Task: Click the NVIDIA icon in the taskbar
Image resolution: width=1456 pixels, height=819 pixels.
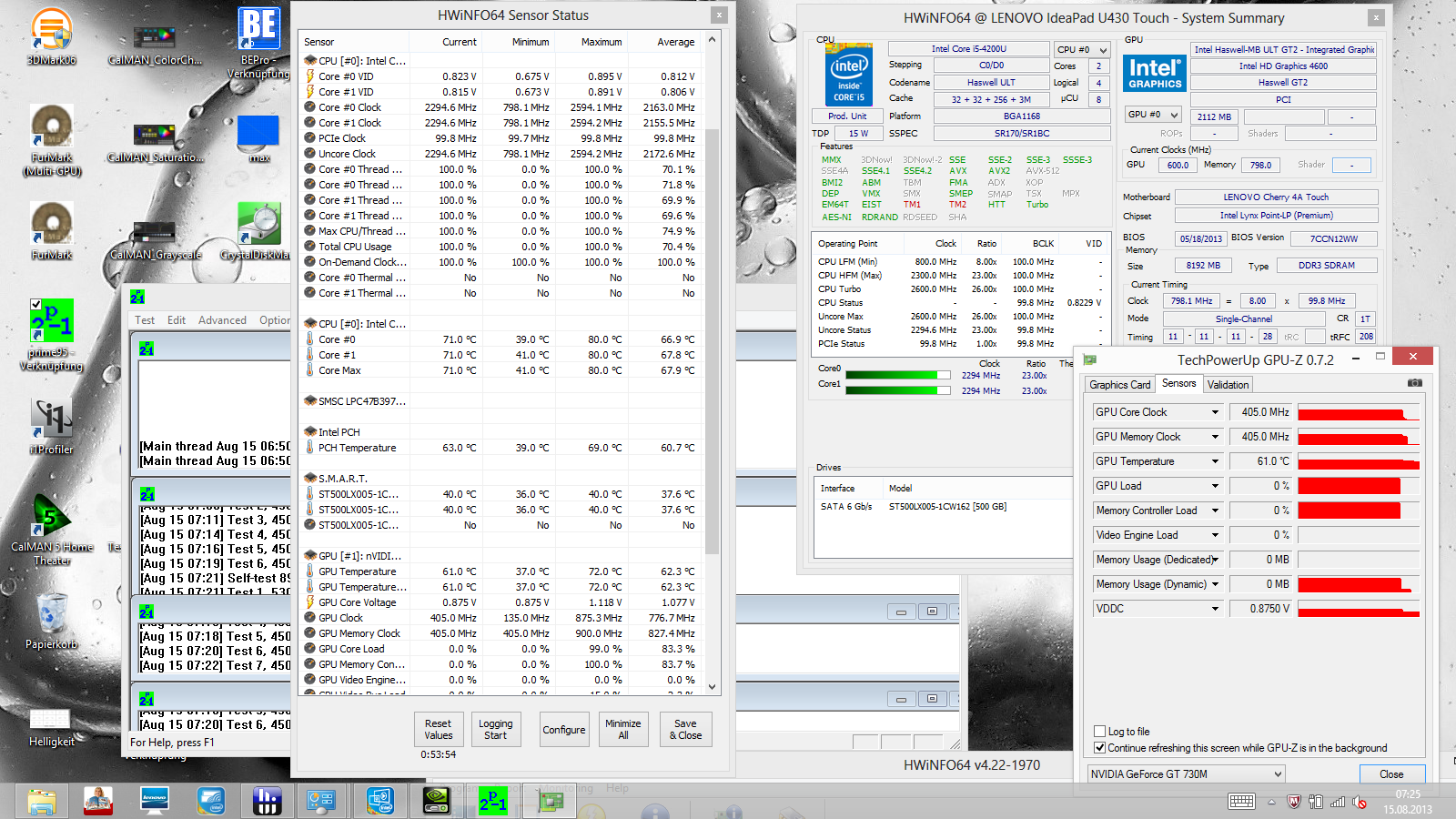Action: coord(437,800)
